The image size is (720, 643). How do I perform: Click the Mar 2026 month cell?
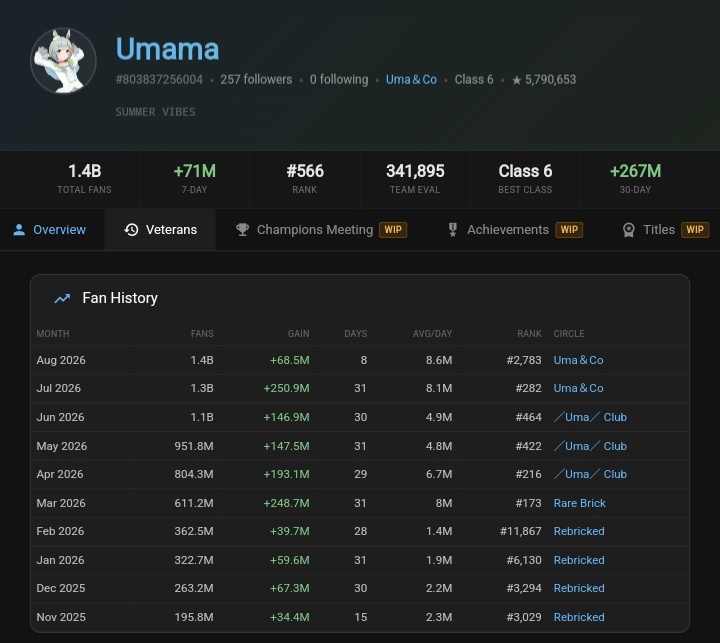61,503
